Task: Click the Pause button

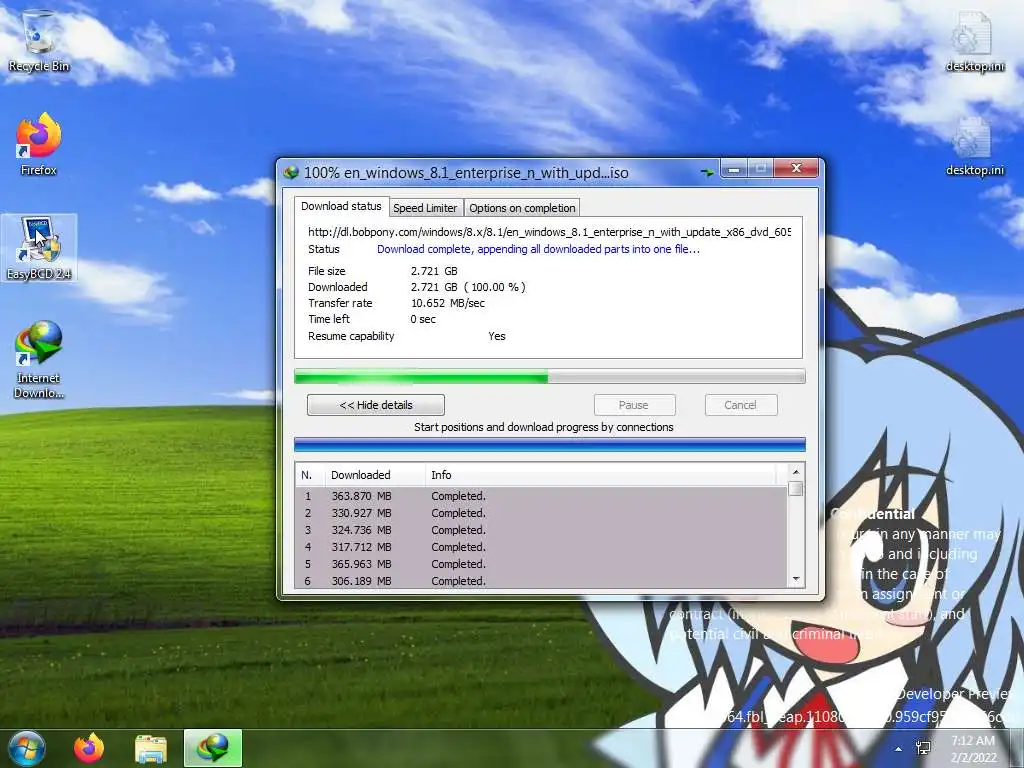Action: [634, 405]
